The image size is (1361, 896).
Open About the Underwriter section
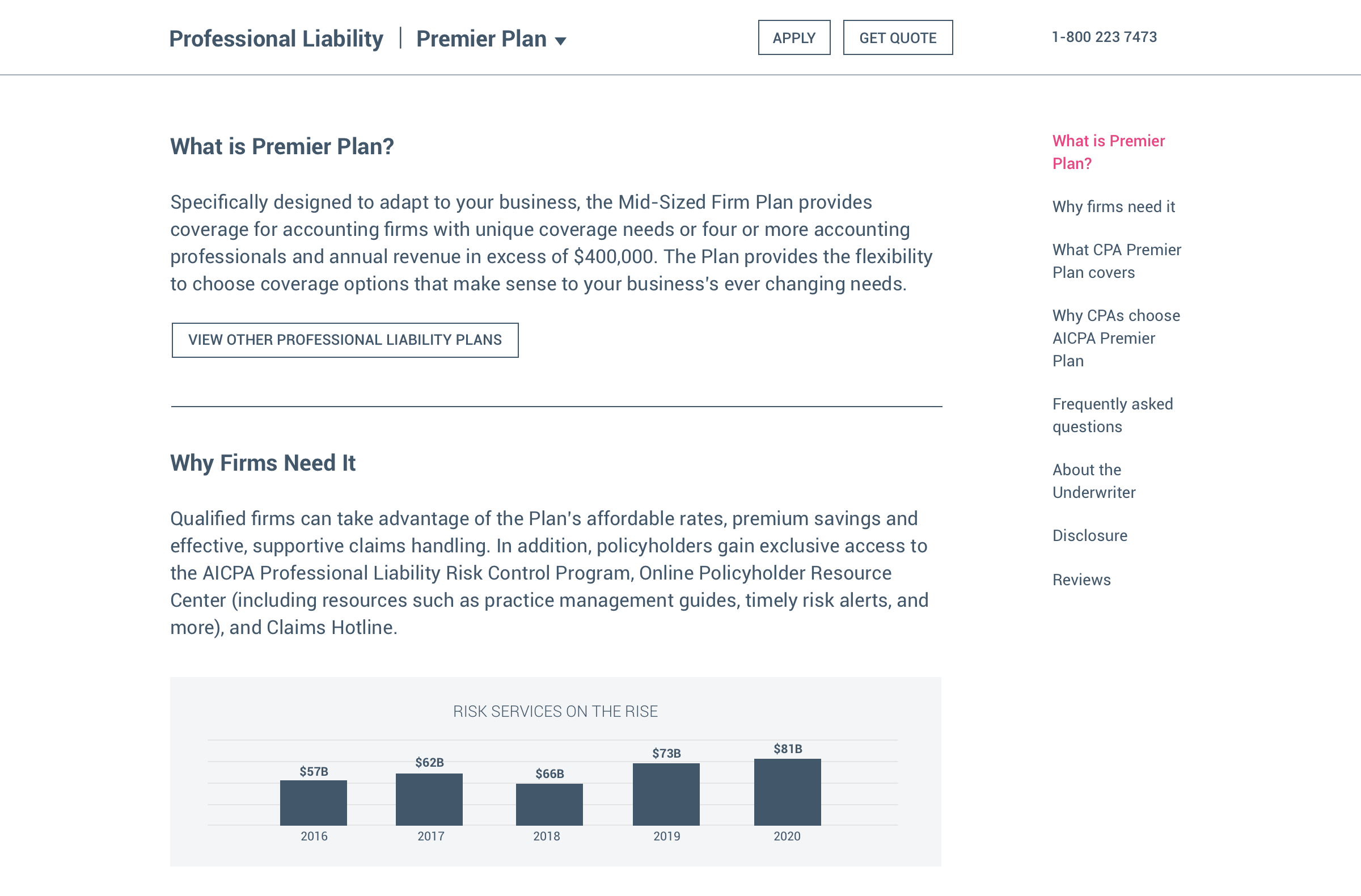point(1093,481)
